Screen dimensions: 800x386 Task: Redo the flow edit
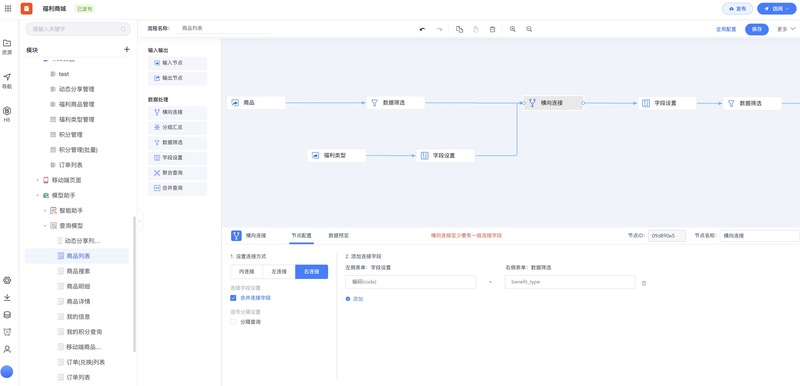(x=439, y=29)
